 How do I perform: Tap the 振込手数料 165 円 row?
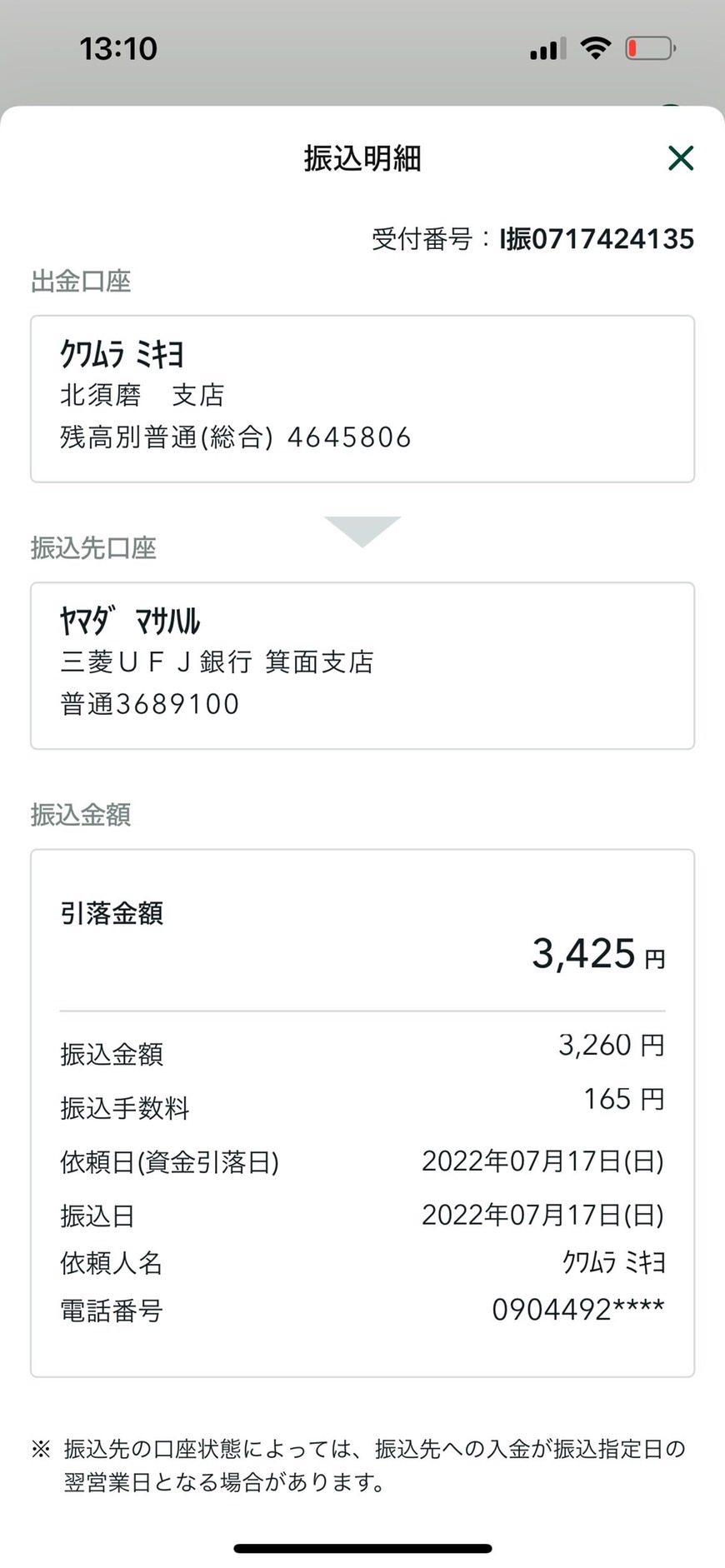coord(362,1102)
